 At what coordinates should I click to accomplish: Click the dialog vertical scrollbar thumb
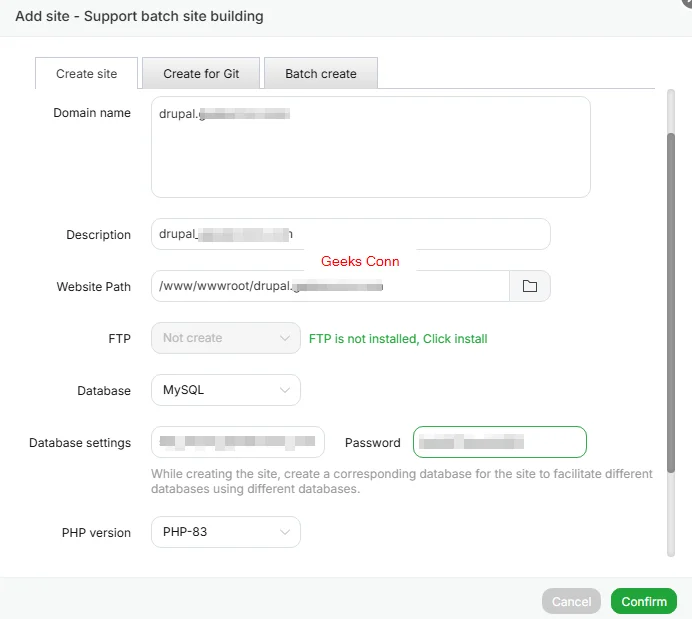click(x=671, y=302)
